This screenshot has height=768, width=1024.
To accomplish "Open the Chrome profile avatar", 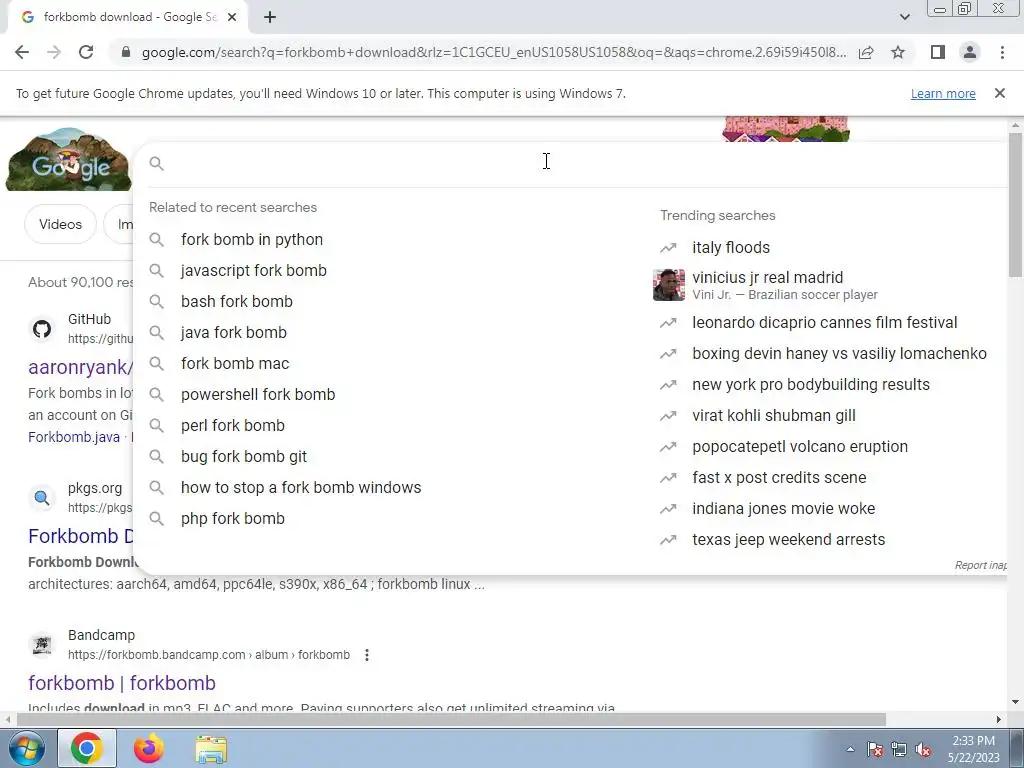I will [x=970, y=52].
